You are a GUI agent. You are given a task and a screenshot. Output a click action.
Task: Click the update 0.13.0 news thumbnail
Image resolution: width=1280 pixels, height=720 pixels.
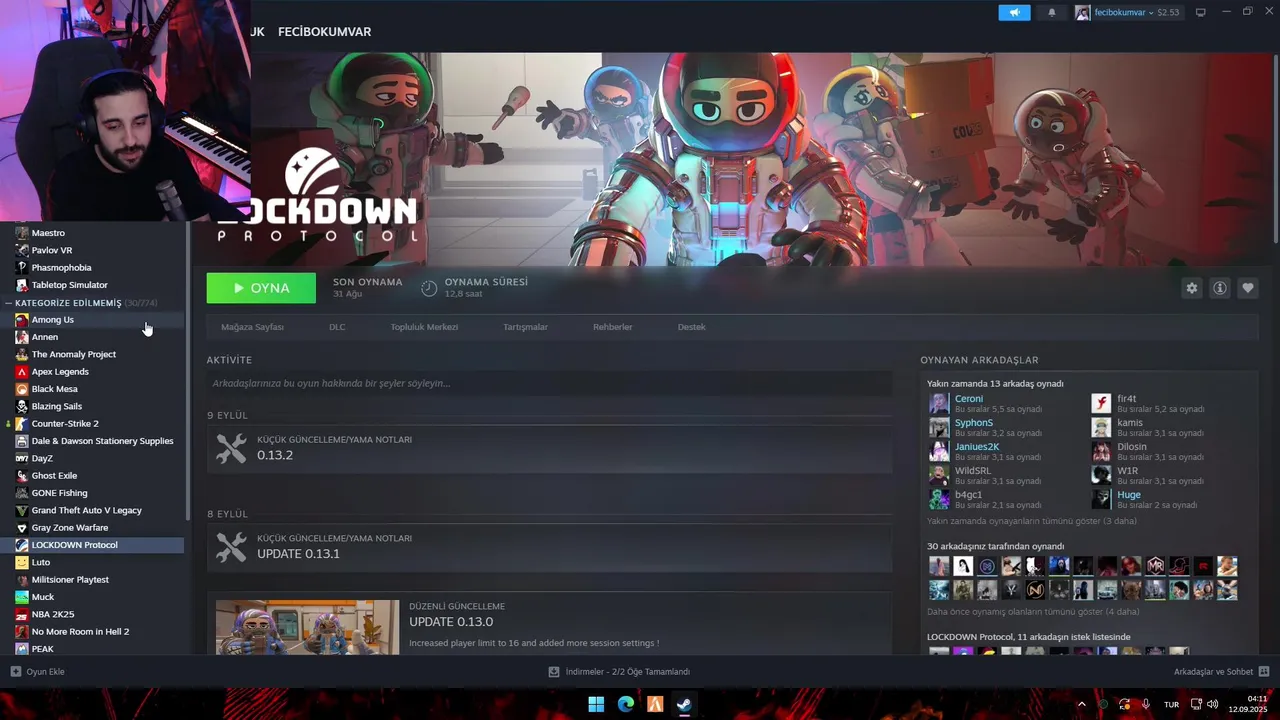(x=308, y=627)
